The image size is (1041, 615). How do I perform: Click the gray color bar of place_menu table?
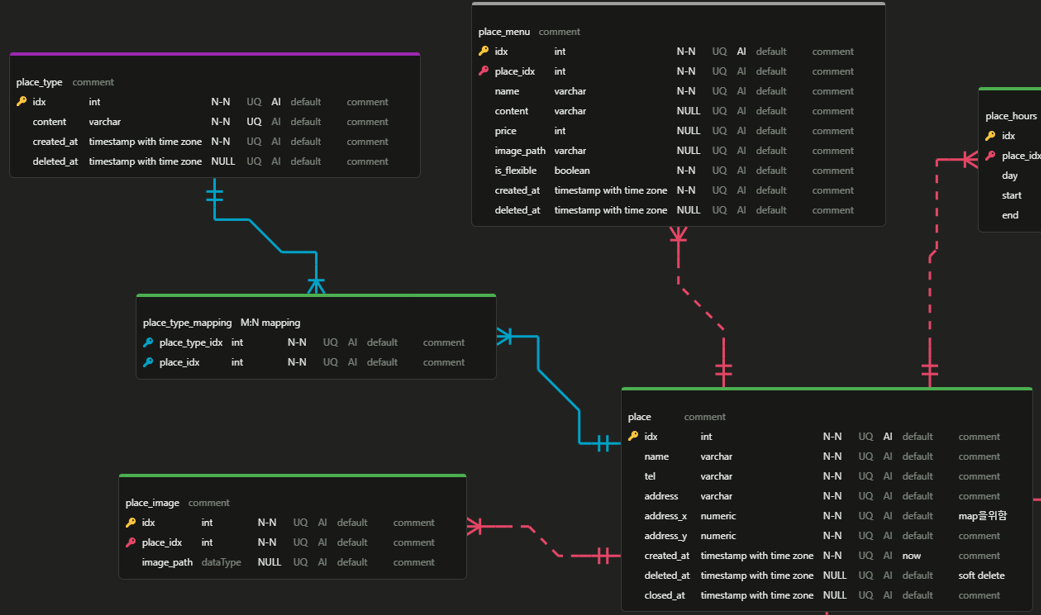pos(678,3)
